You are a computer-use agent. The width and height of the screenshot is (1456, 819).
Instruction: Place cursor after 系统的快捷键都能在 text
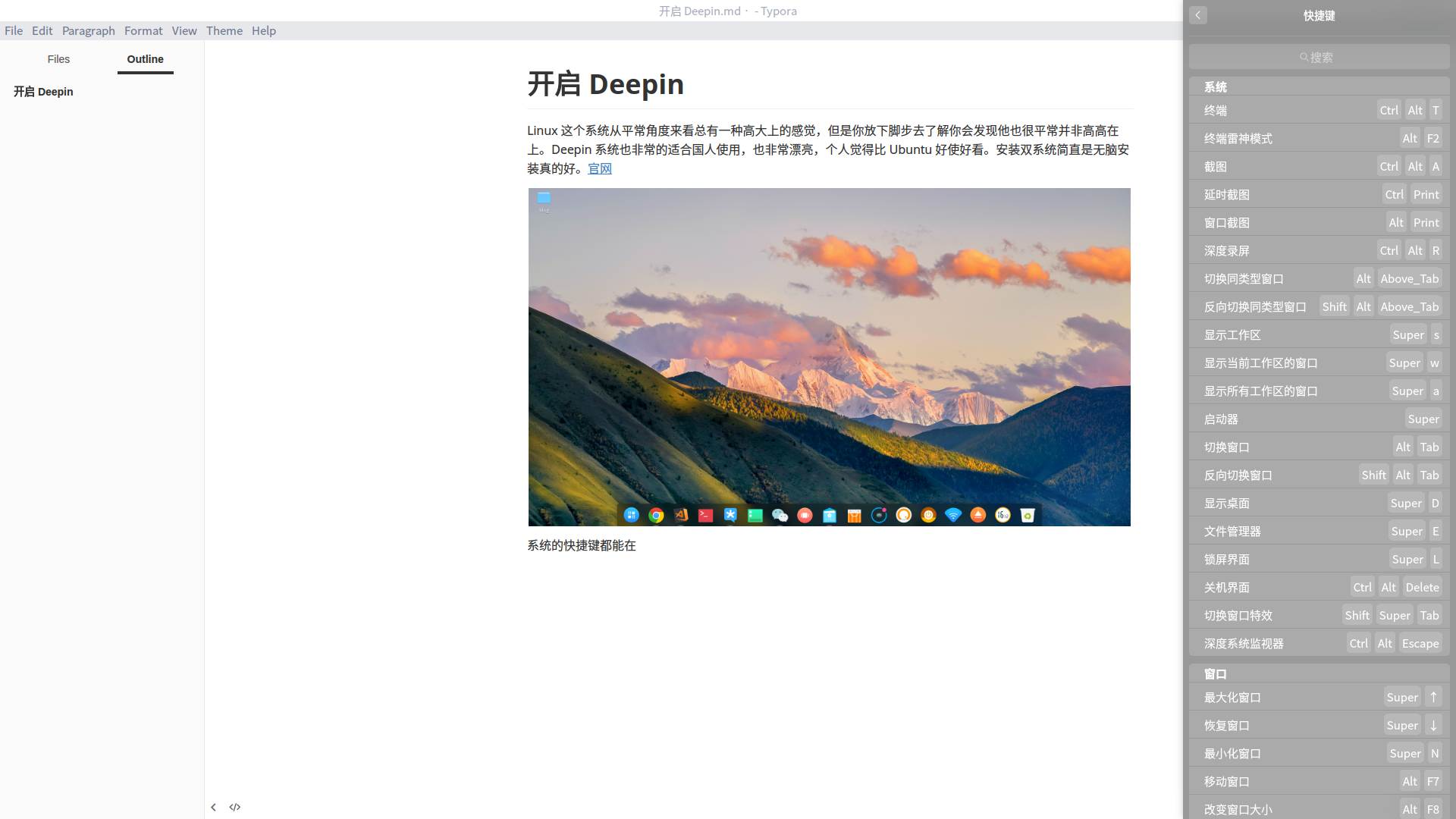[x=636, y=545]
